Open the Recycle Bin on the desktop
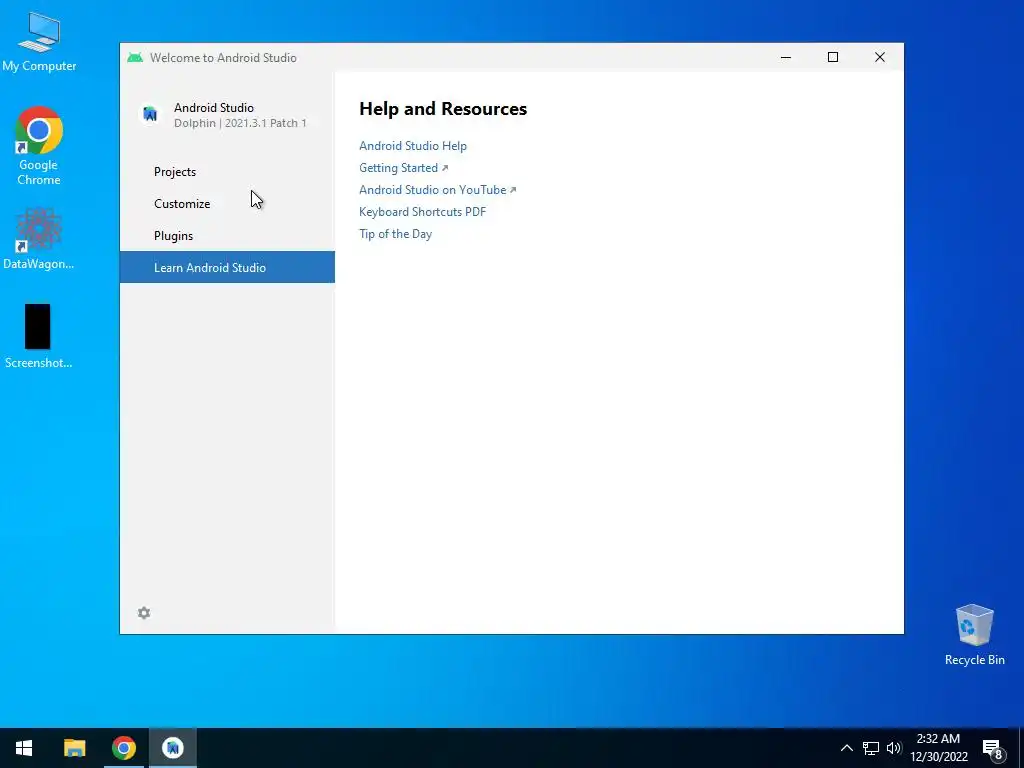This screenshot has width=1024, height=768. (974, 635)
